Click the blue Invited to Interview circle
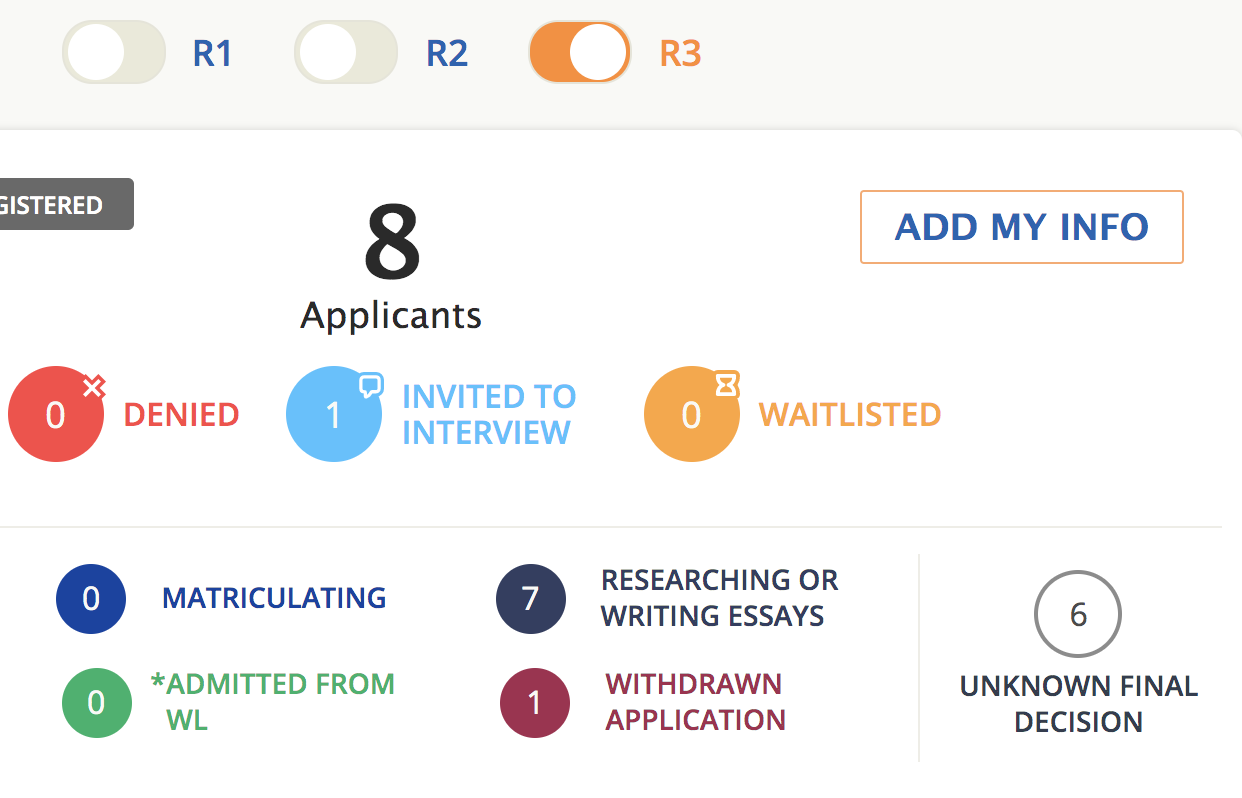Screen dimensions: 1242x798 click(334, 414)
